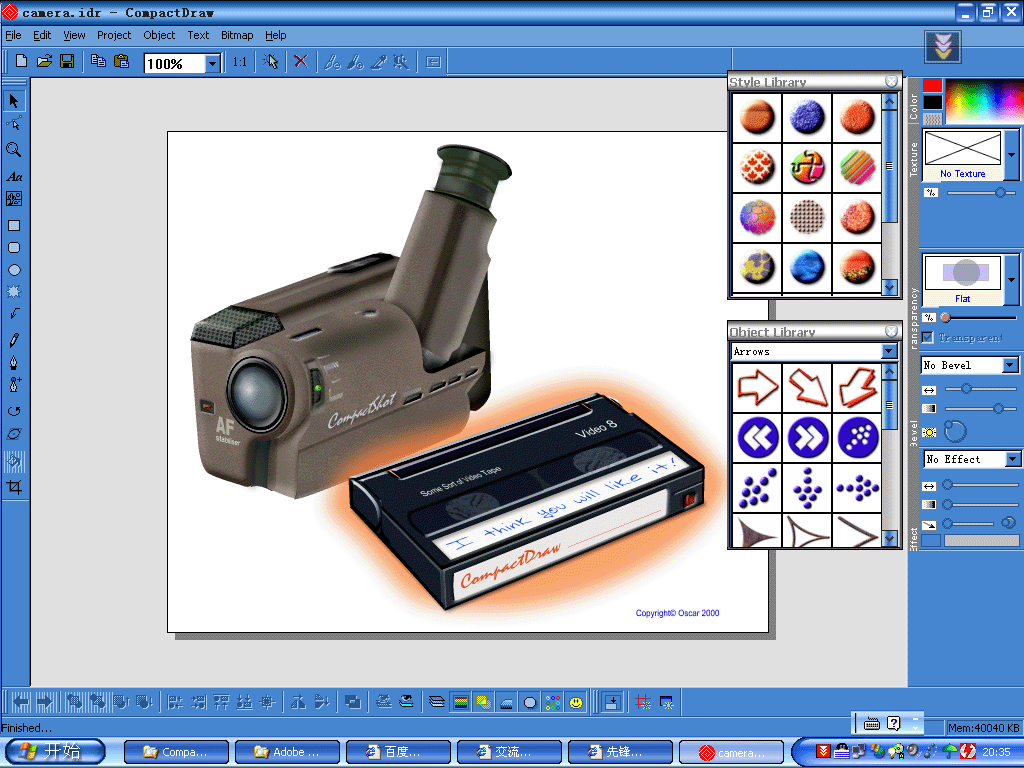Open the No Texture dropdown arrow
The image size is (1024, 768).
1011,155
